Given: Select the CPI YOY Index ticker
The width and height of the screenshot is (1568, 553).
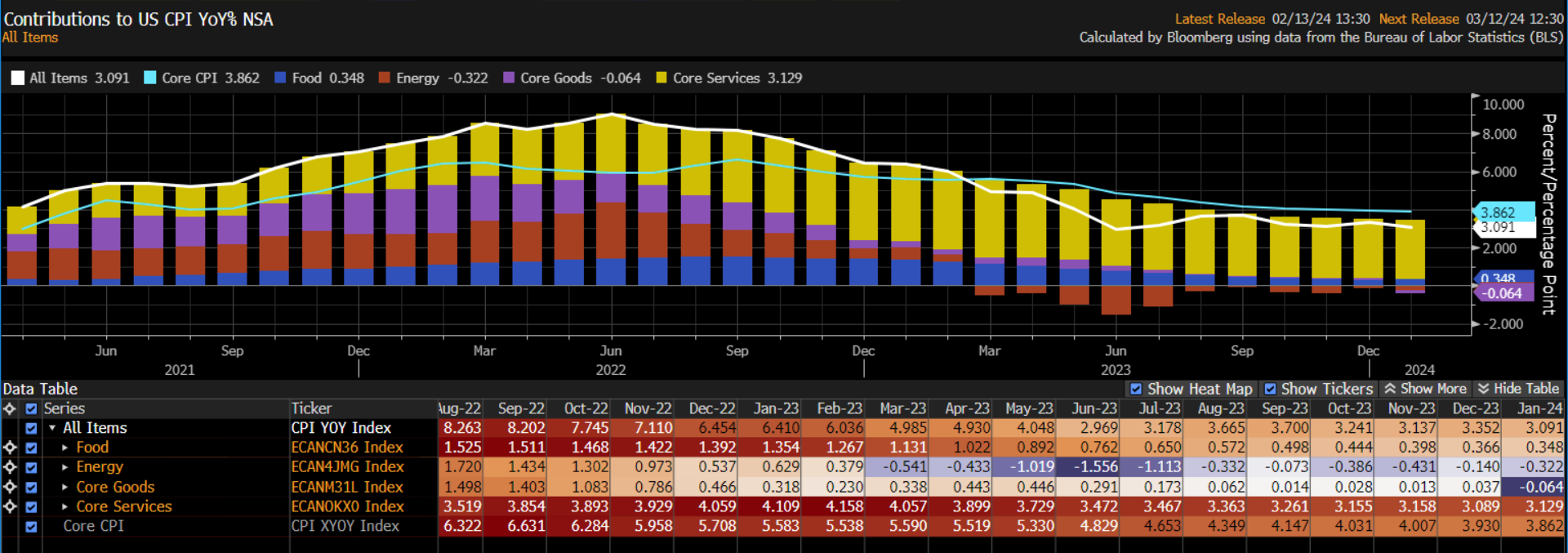Looking at the screenshot, I should (341, 428).
